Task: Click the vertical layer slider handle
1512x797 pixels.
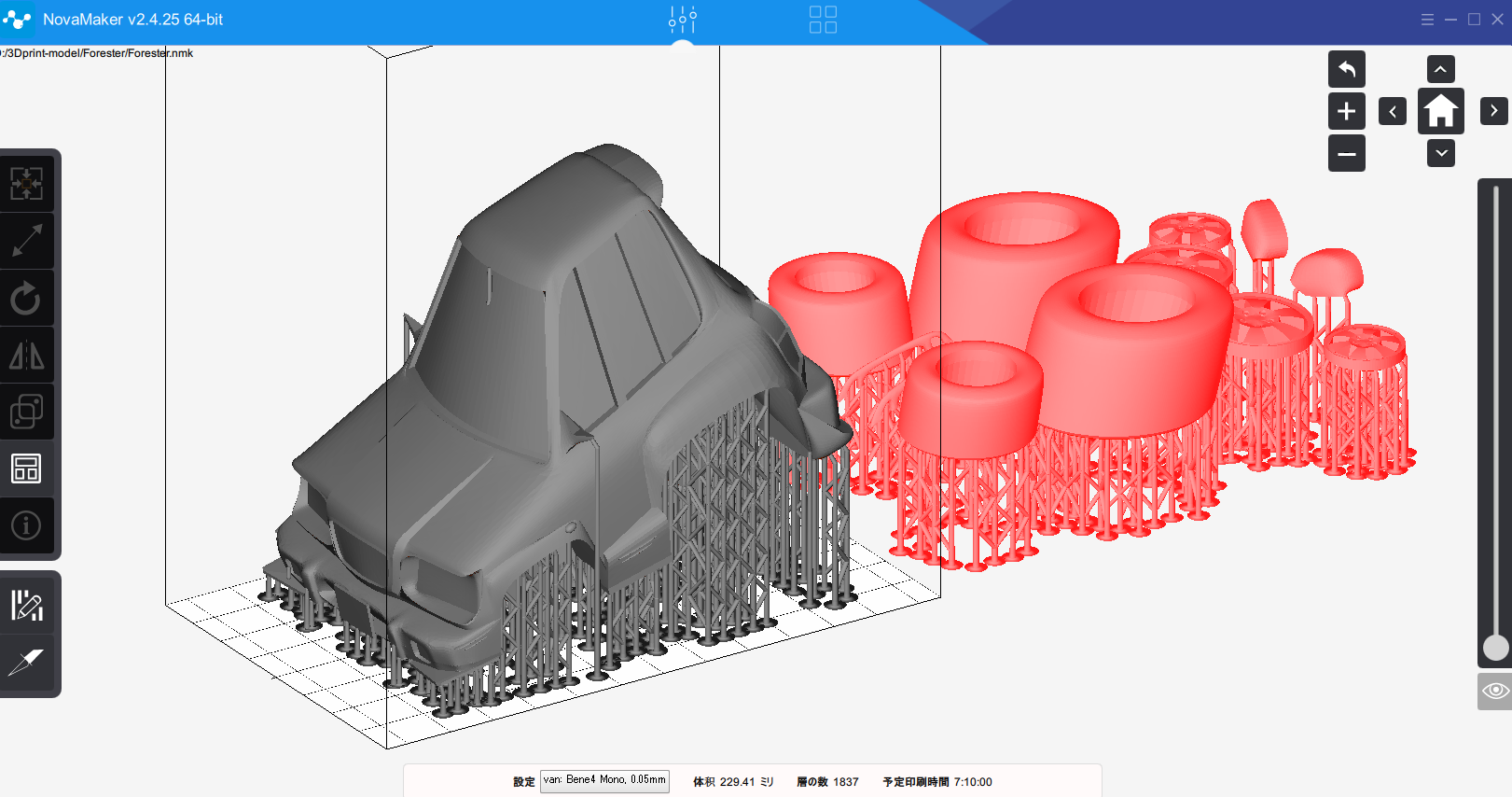Action: pos(1495,648)
